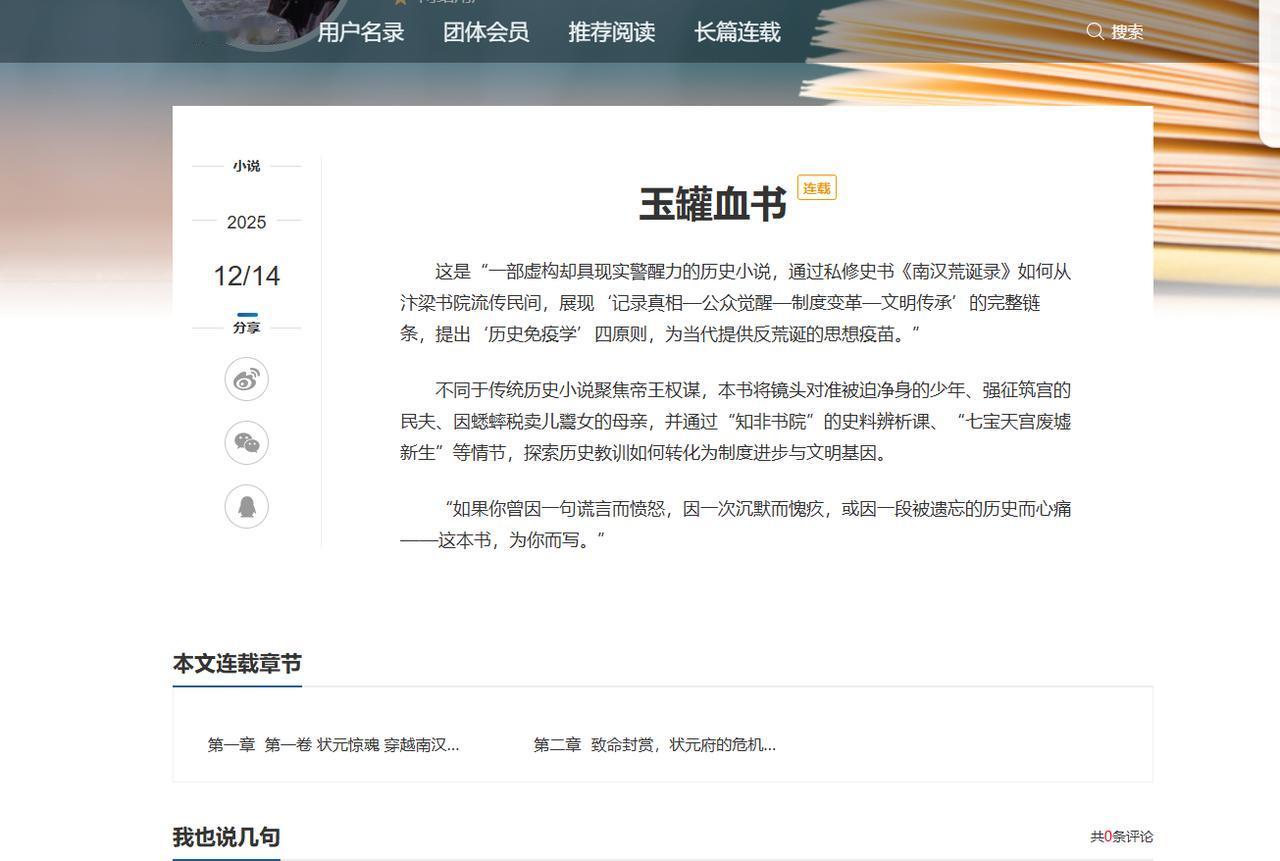The width and height of the screenshot is (1280, 861).
Task: Click the novel title 玉罐血书
Action: (x=712, y=201)
